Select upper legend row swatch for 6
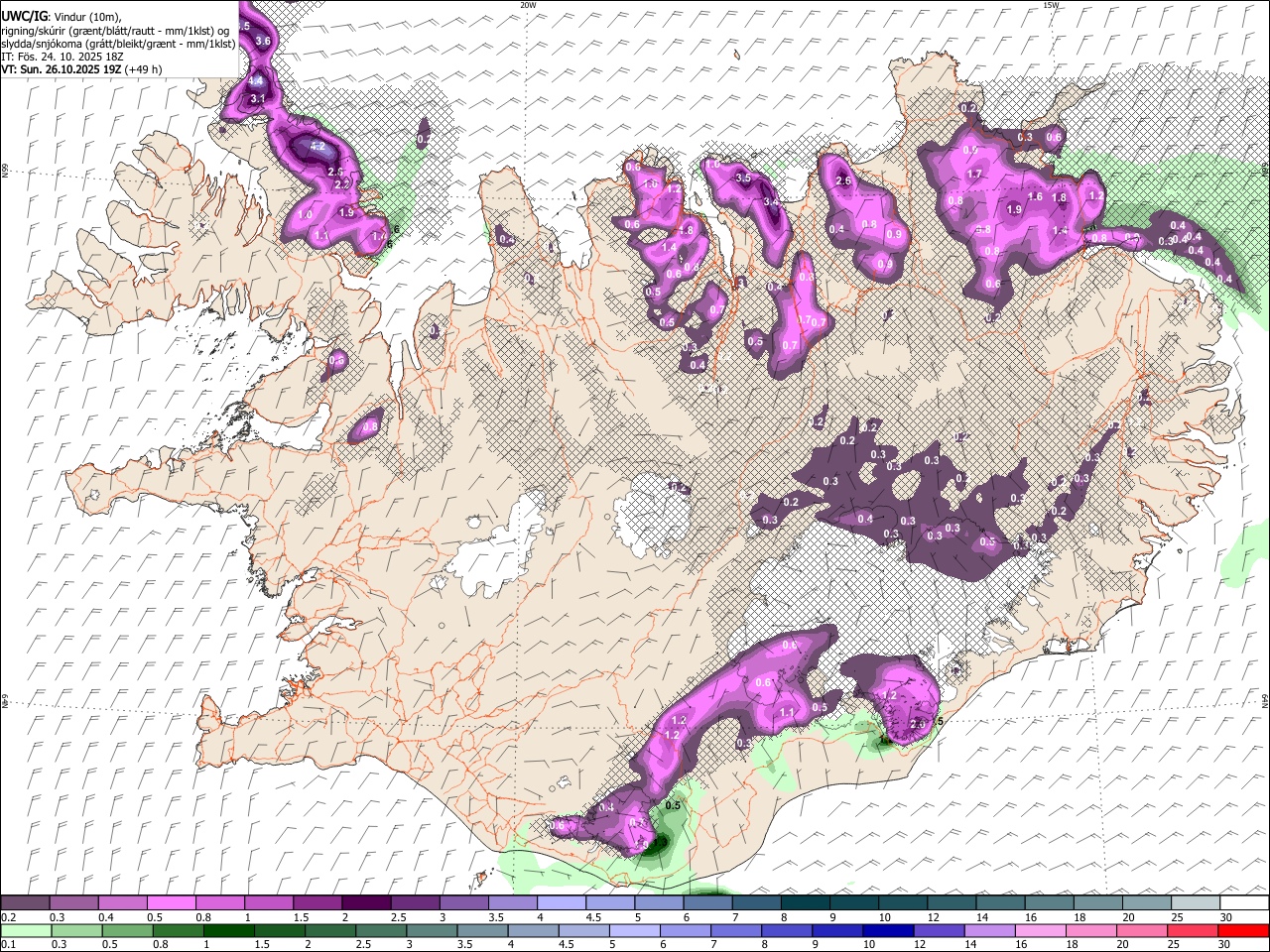This screenshot has height=952, width=1270. pyautogui.click(x=708, y=902)
